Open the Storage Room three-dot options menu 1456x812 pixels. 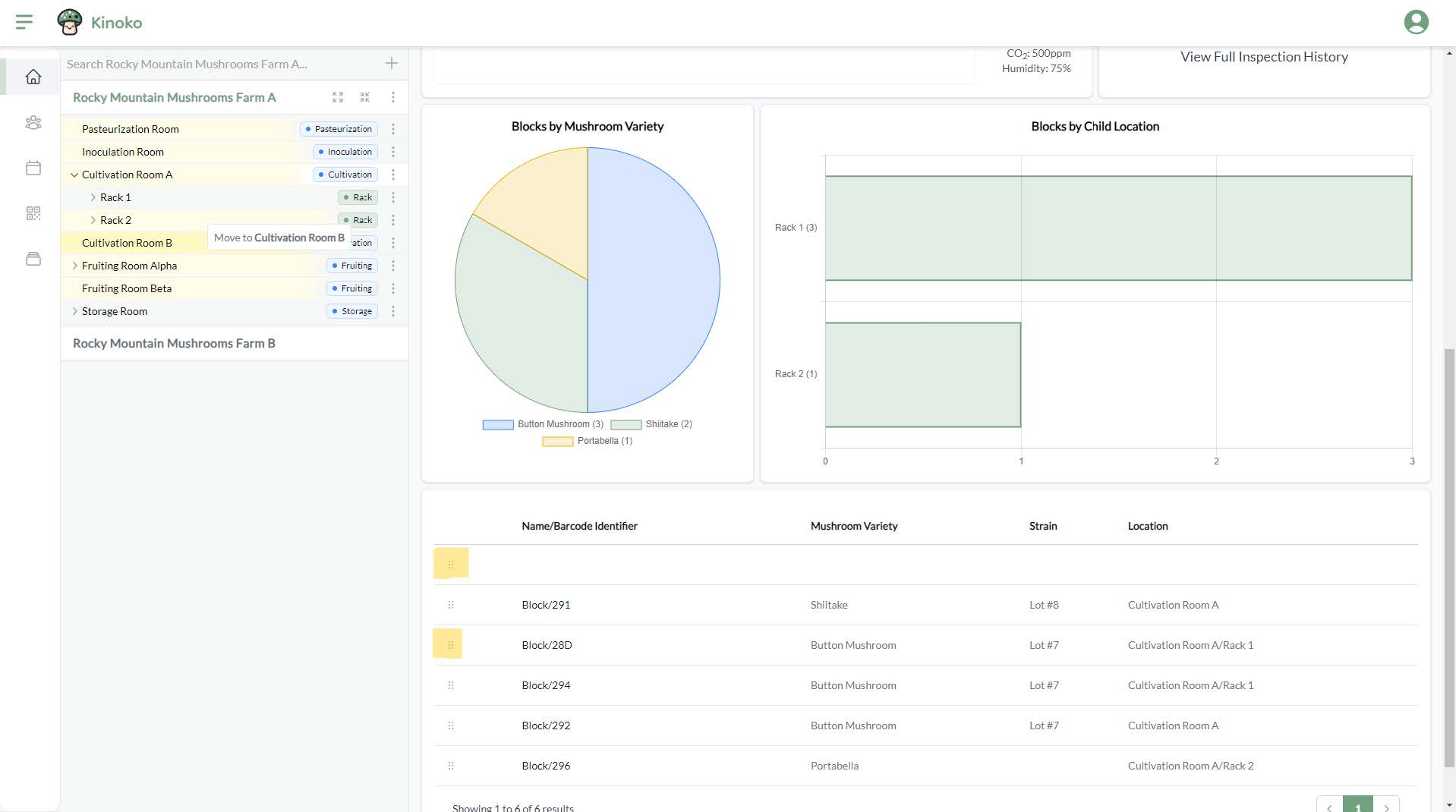[x=393, y=311]
